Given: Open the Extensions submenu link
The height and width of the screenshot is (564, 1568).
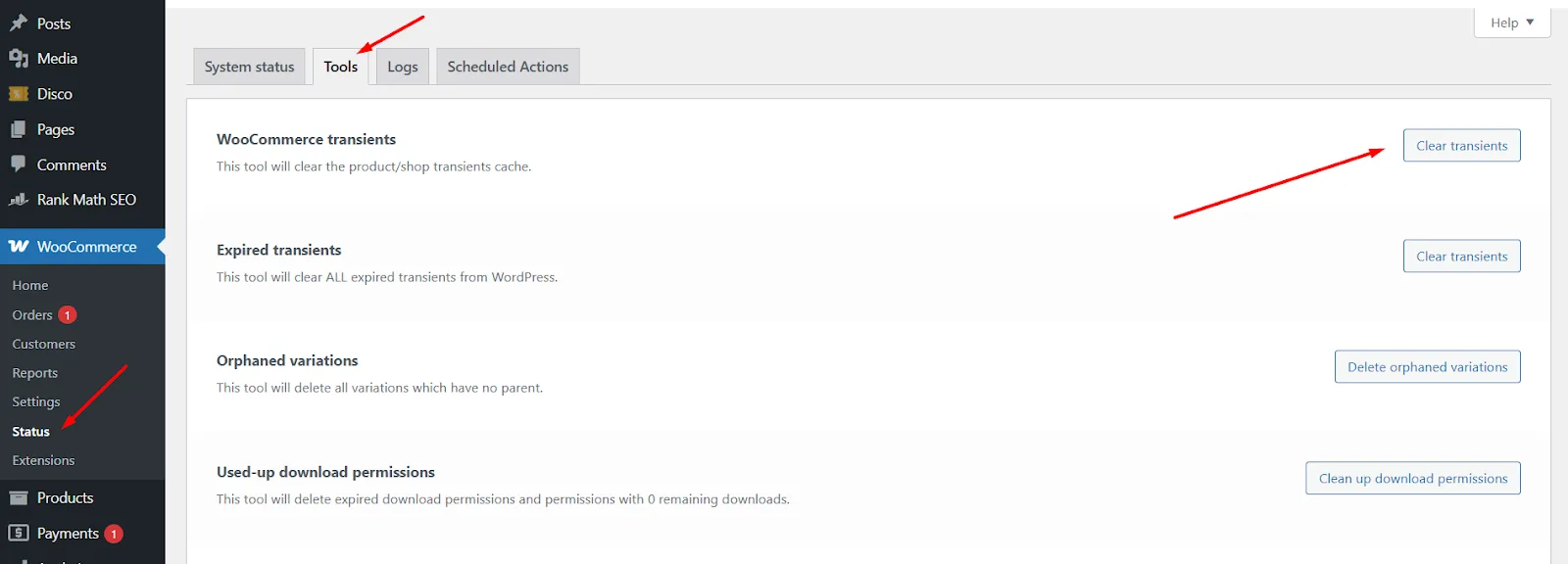Looking at the screenshot, I should (43, 460).
